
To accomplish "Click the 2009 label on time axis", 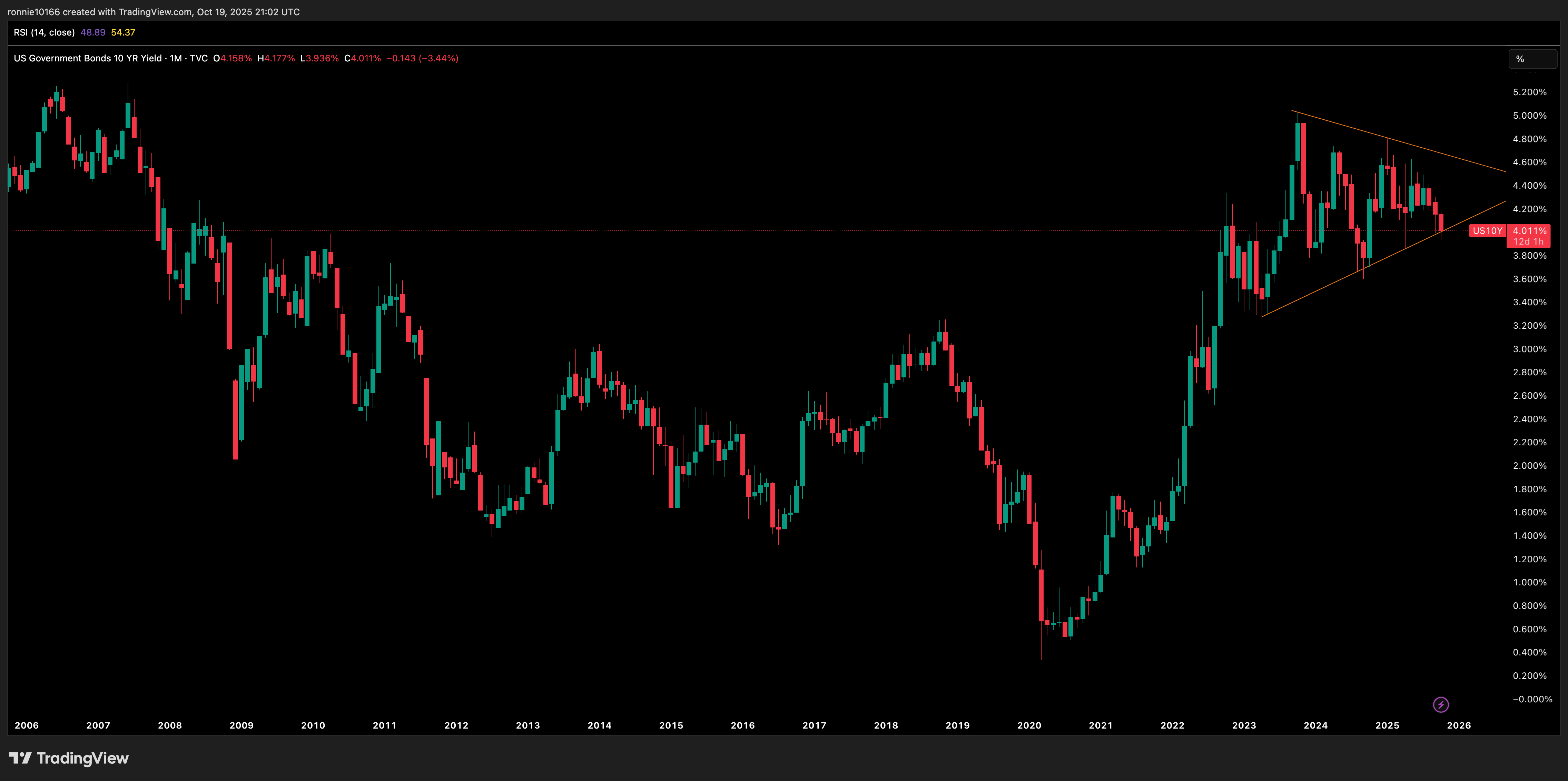I will [x=241, y=725].
